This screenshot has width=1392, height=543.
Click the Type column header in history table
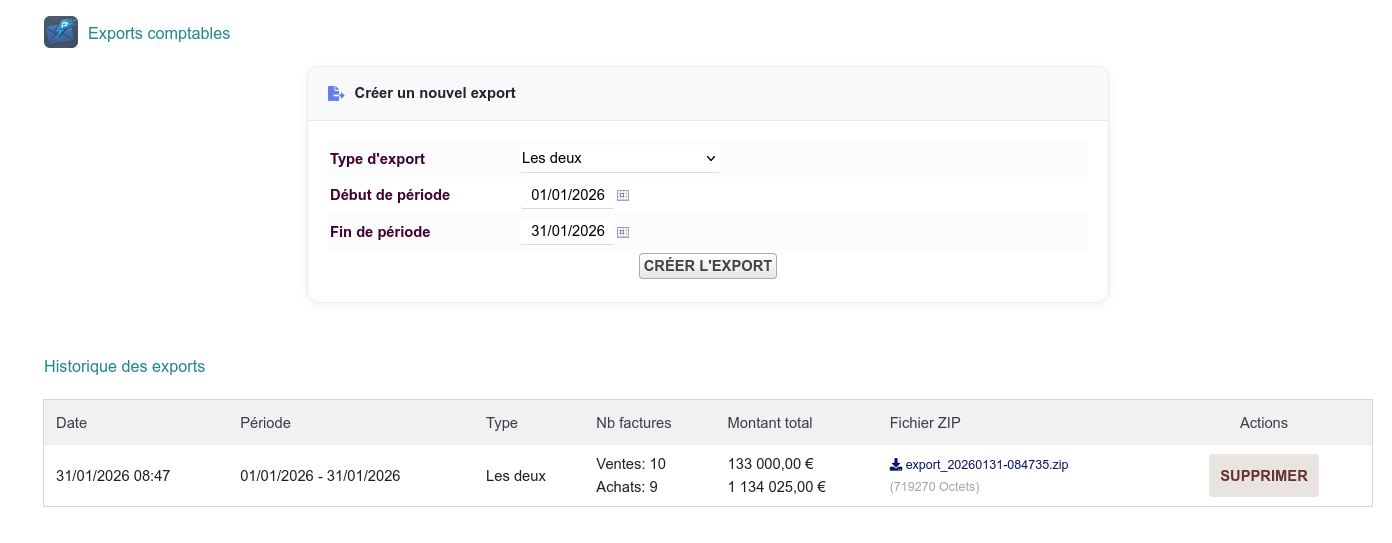(502, 423)
